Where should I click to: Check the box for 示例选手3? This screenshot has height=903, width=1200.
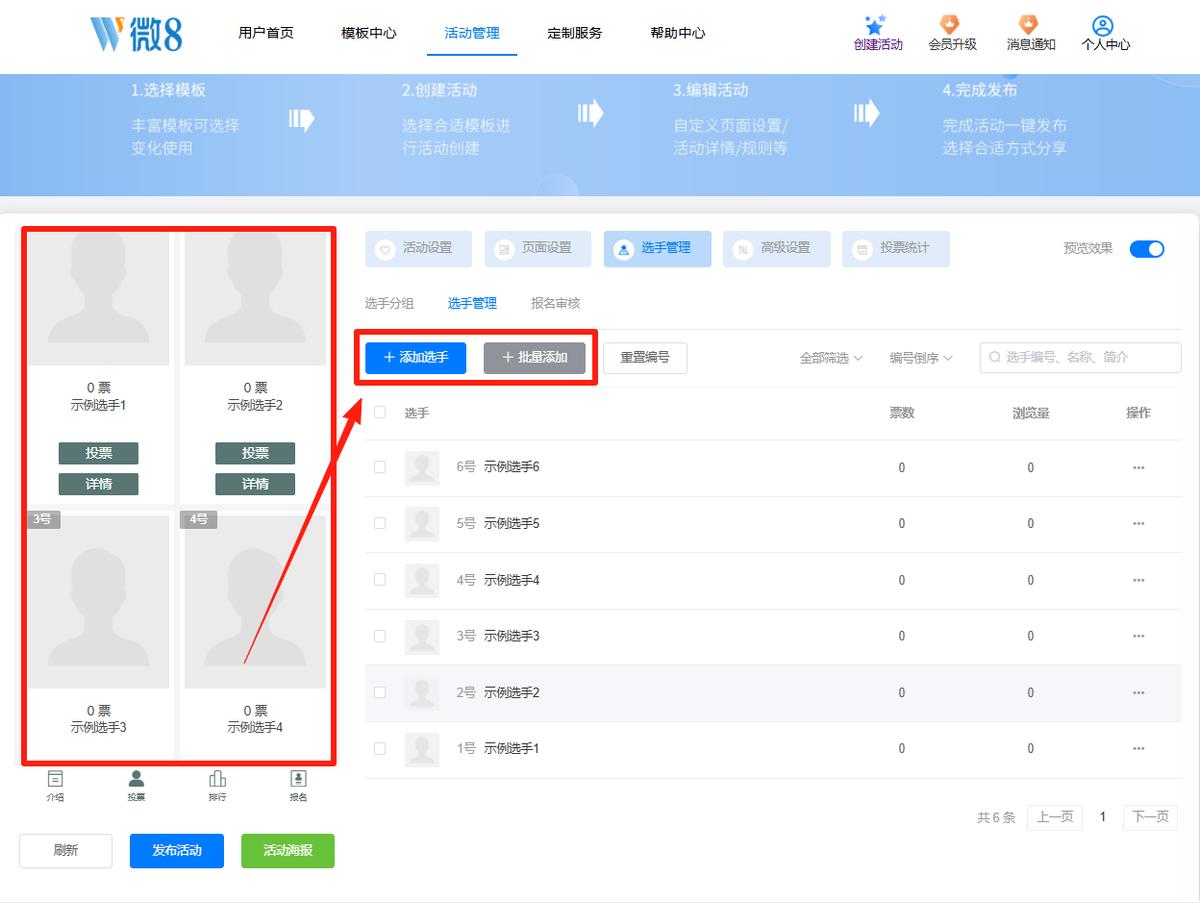(379, 636)
